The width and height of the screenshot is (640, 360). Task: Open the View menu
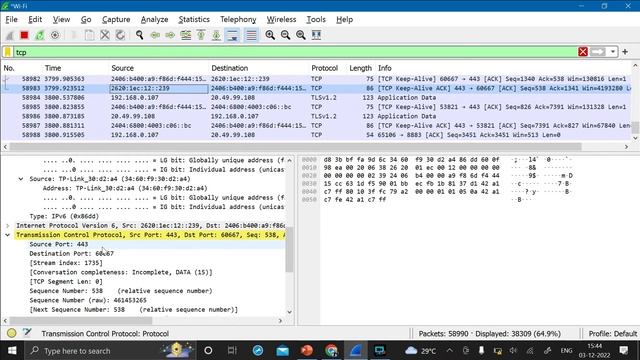61,20
